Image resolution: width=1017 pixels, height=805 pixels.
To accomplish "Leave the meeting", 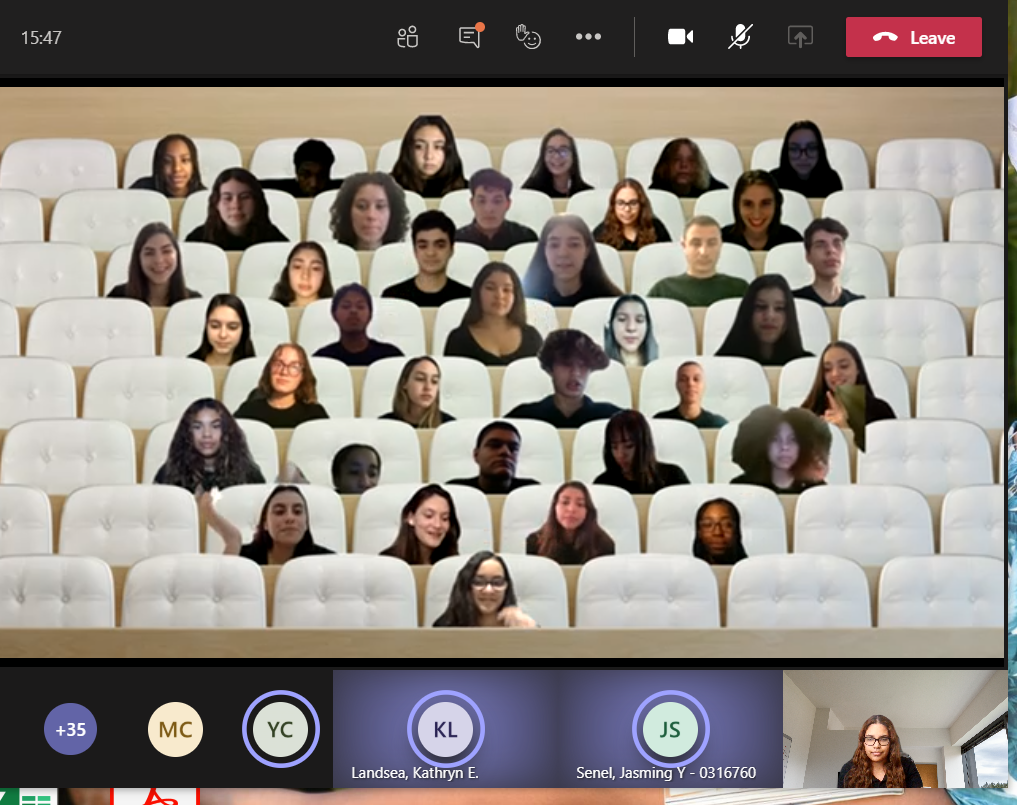I will [913, 37].
